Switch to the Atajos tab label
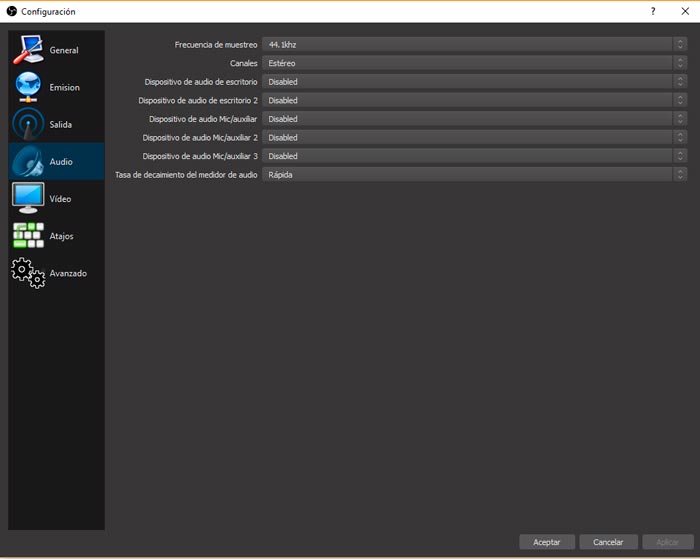 [62, 236]
